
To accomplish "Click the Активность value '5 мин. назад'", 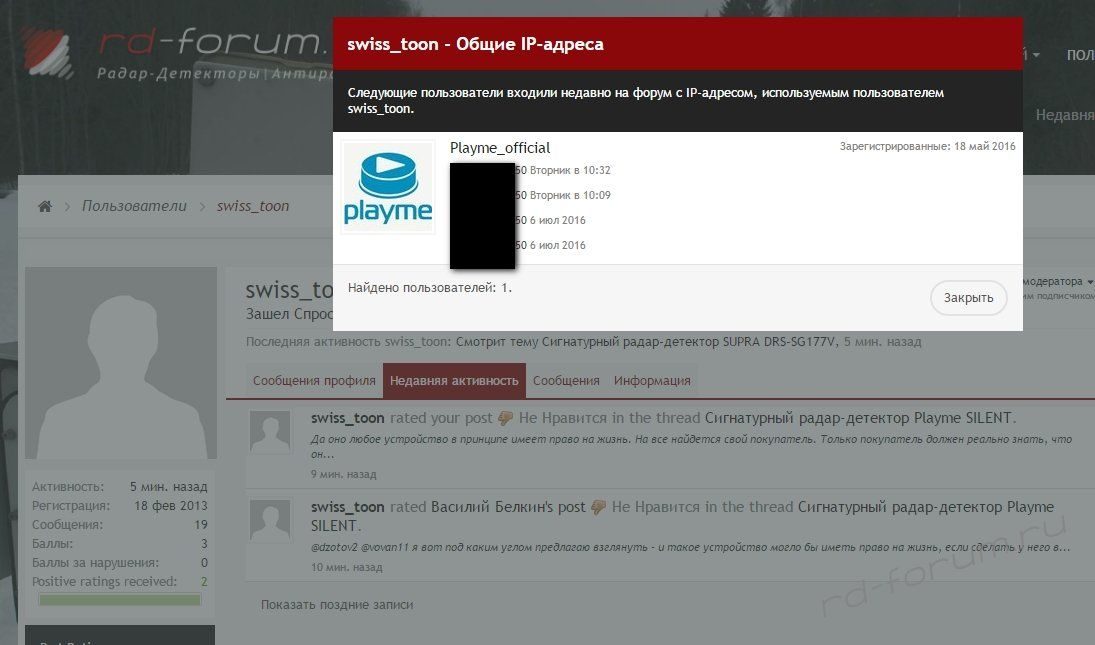I will click(x=168, y=487).
